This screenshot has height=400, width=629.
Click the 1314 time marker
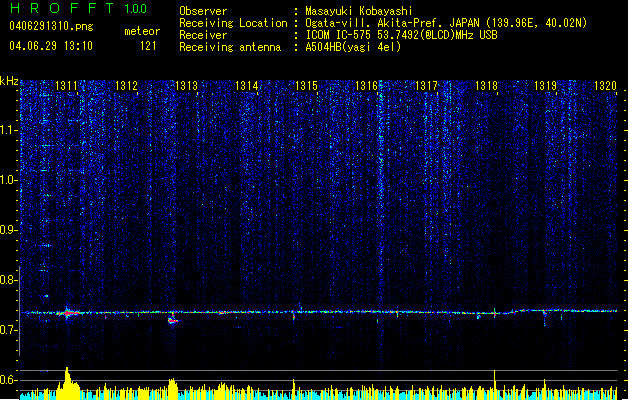coord(246,86)
